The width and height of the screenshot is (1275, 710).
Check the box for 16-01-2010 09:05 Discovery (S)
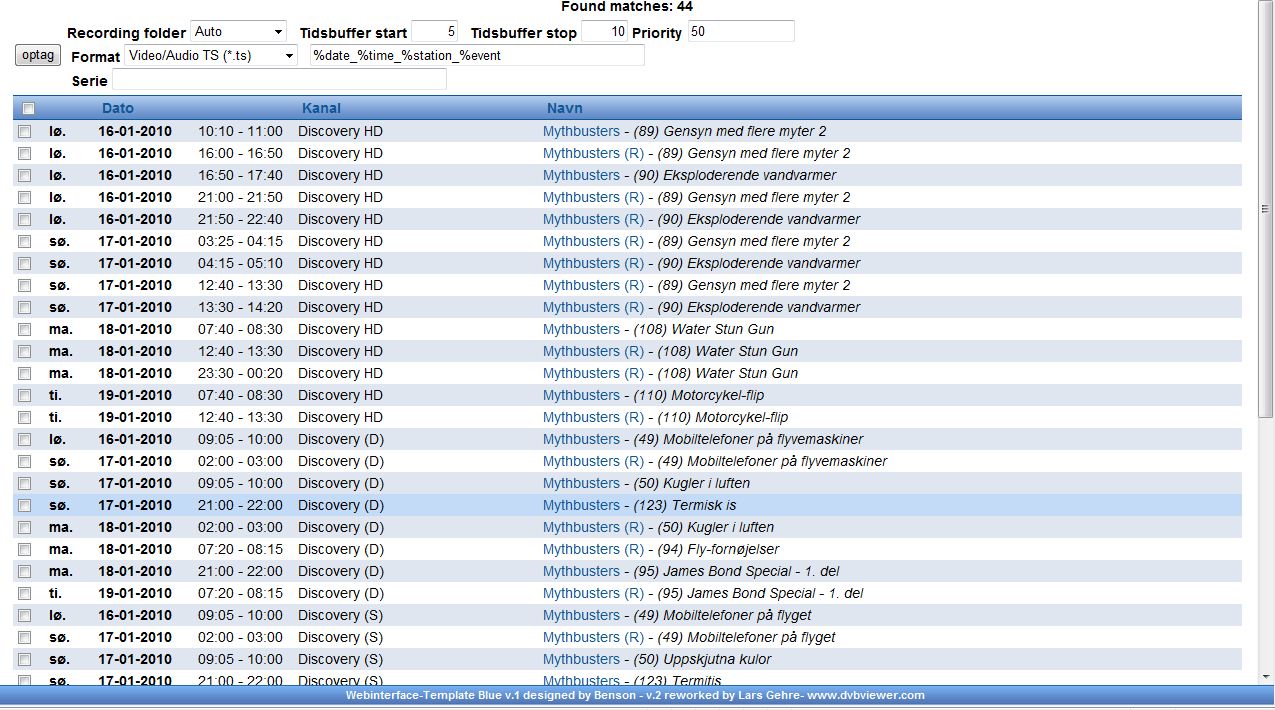[x=25, y=616]
